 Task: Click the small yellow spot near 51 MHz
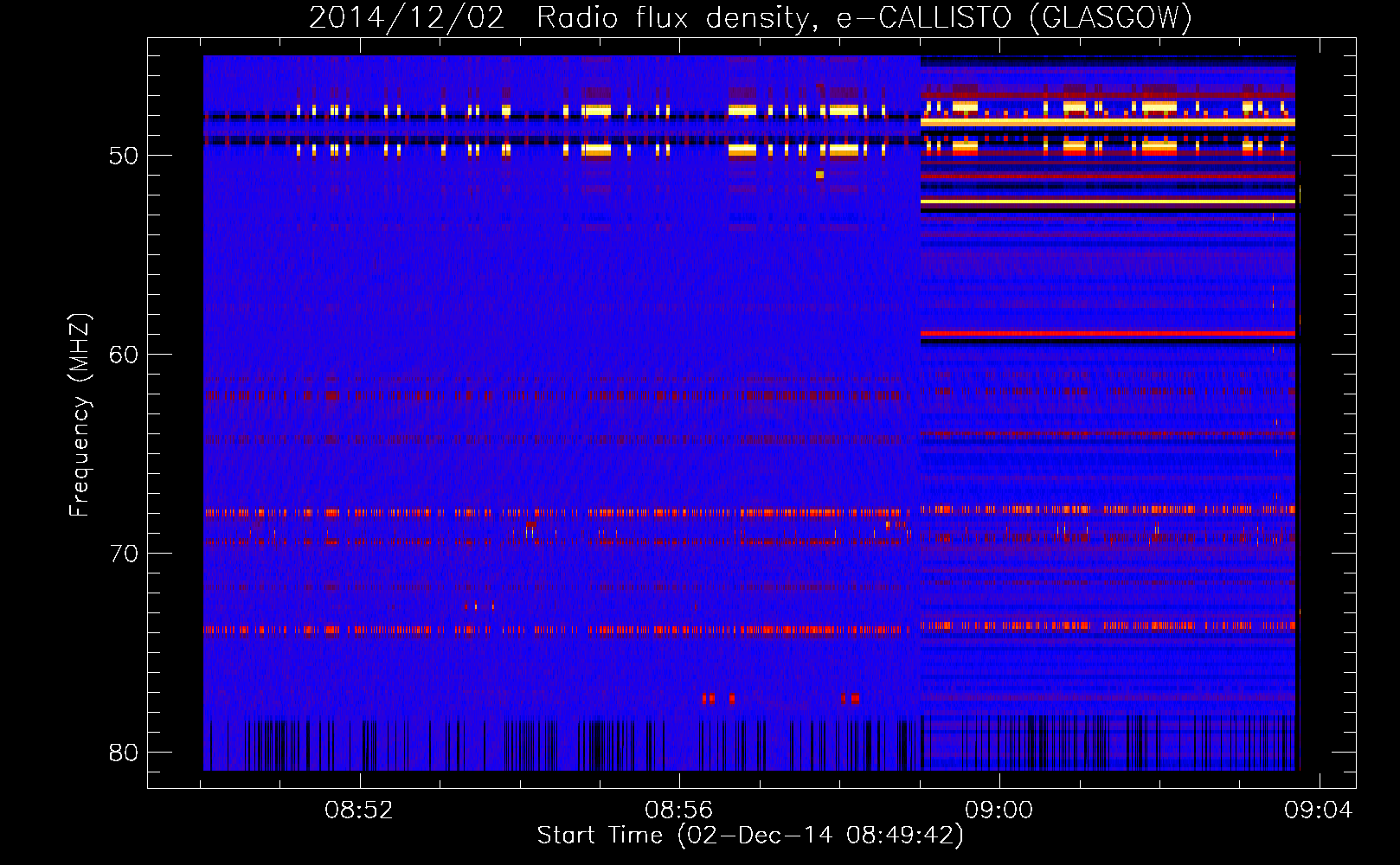[819, 175]
